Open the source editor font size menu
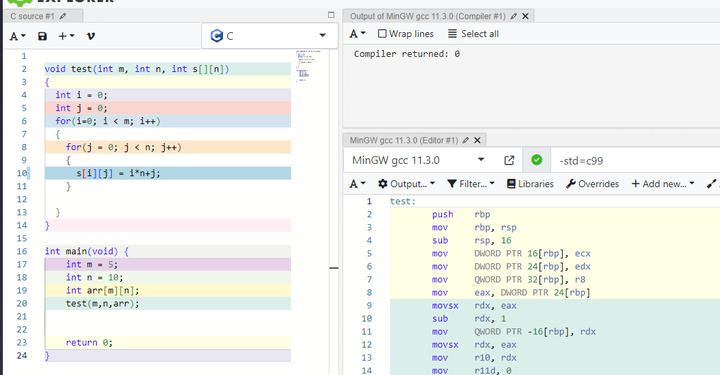The width and height of the screenshot is (720, 375). point(18,36)
